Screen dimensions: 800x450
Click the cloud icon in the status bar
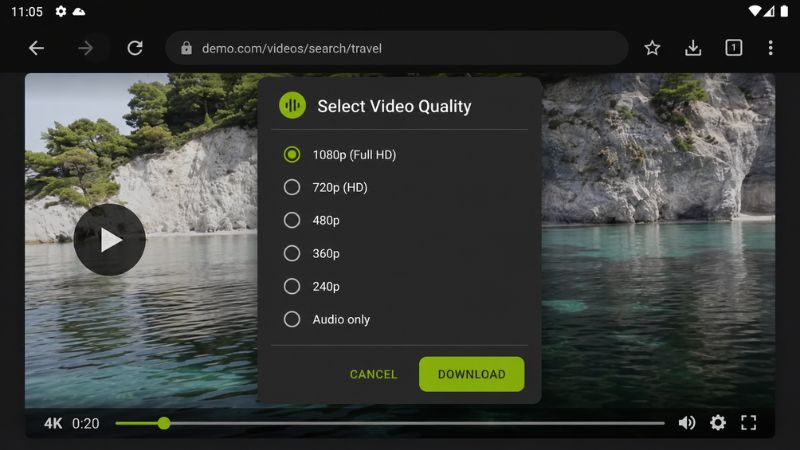pyautogui.click(x=79, y=11)
